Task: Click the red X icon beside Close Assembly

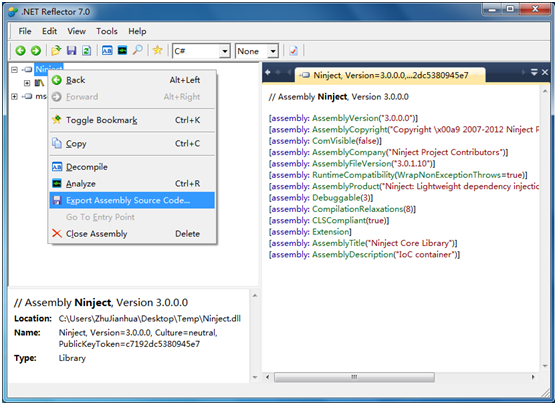Action: coord(57,233)
